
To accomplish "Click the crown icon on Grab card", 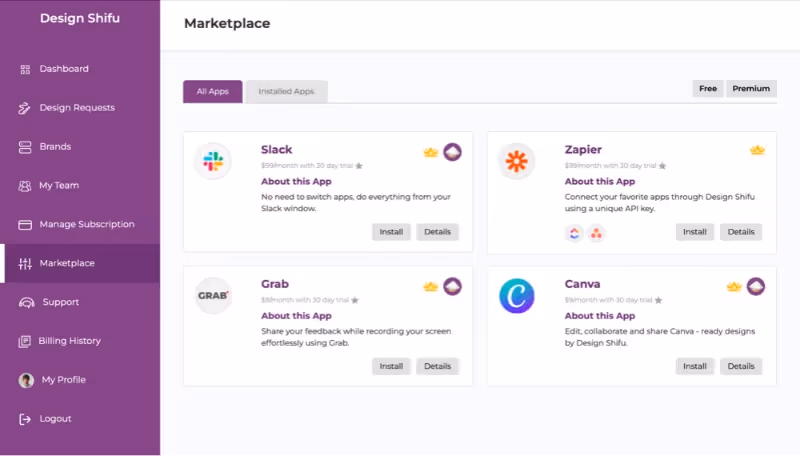I will (x=431, y=287).
